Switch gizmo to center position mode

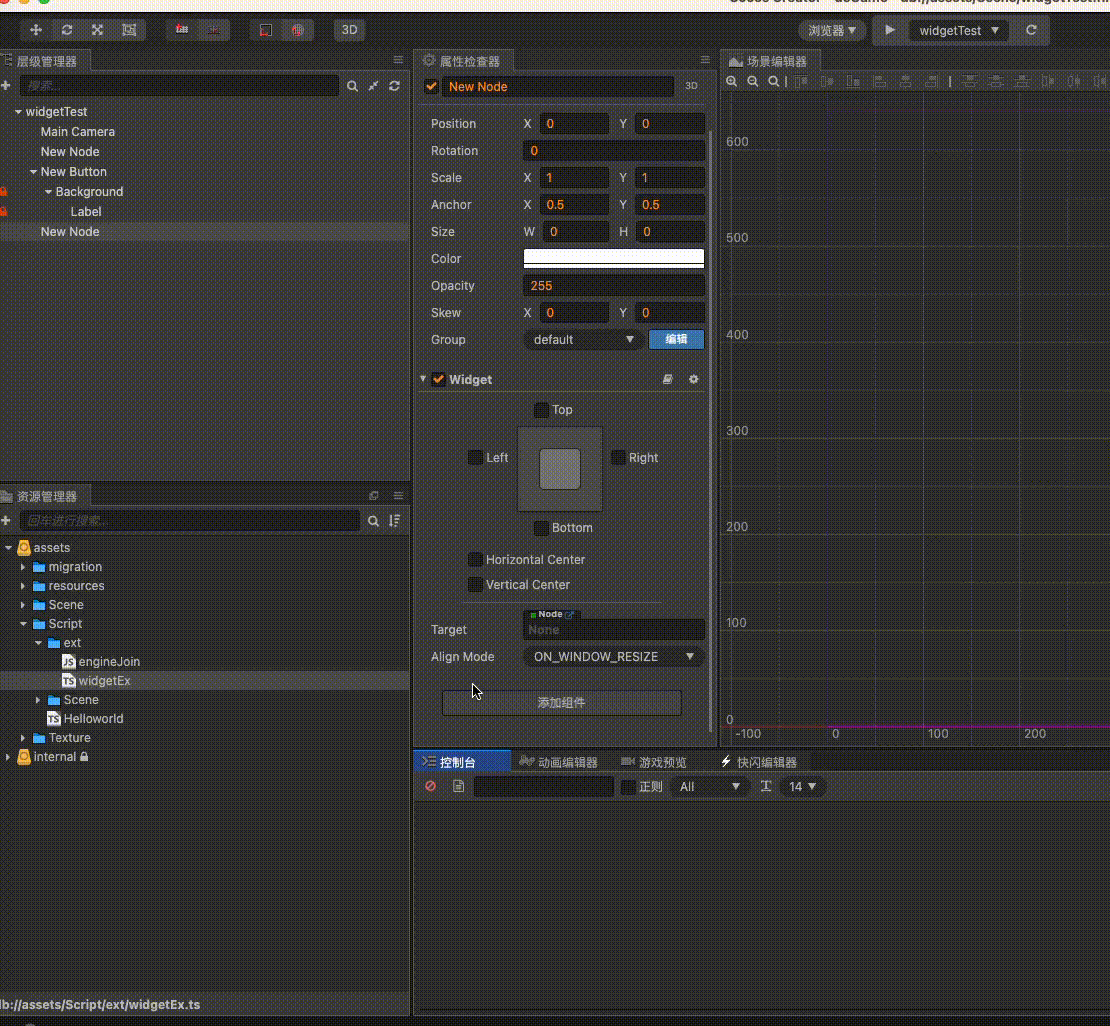click(x=213, y=30)
